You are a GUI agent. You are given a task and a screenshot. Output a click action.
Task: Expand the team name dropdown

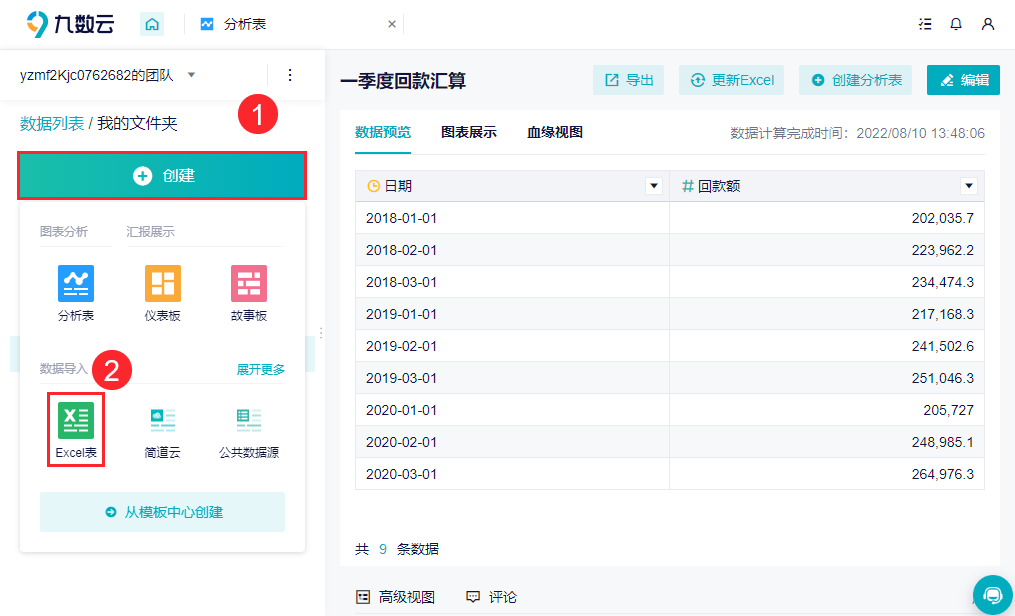click(x=192, y=75)
